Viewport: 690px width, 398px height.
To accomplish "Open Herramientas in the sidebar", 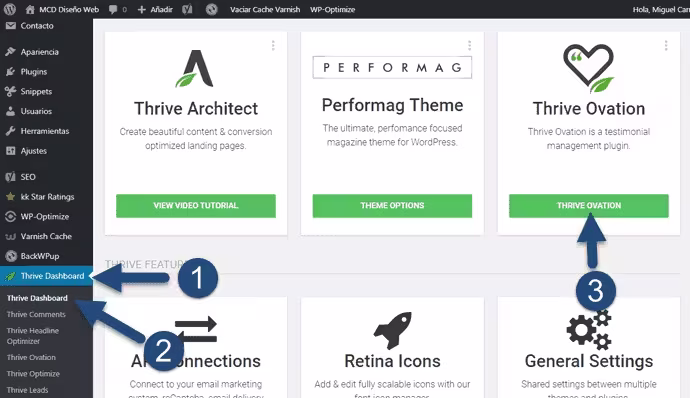I will [45, 131].
